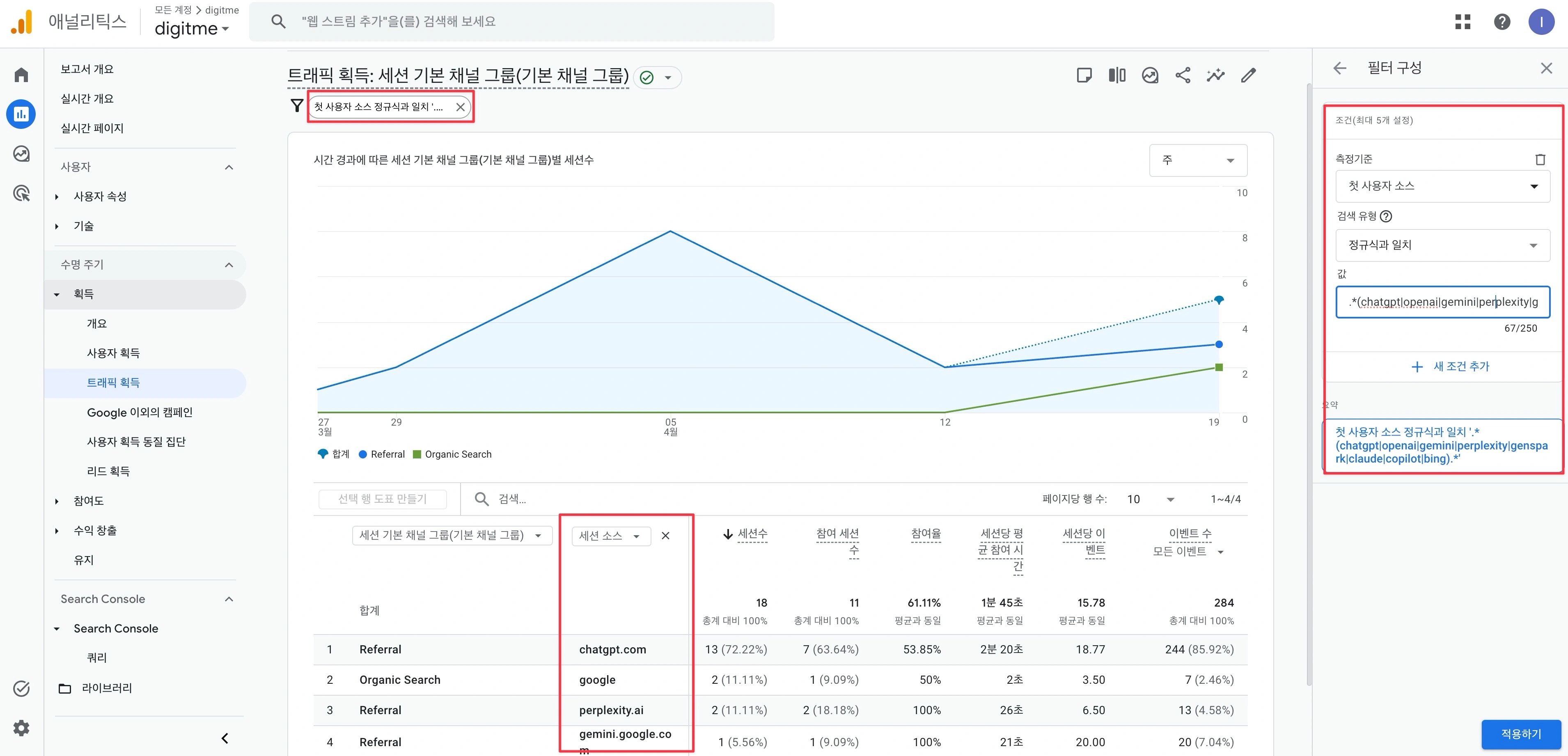Open the 사용자 획득 report
The image size is (1568, 756).
[113, 353]
